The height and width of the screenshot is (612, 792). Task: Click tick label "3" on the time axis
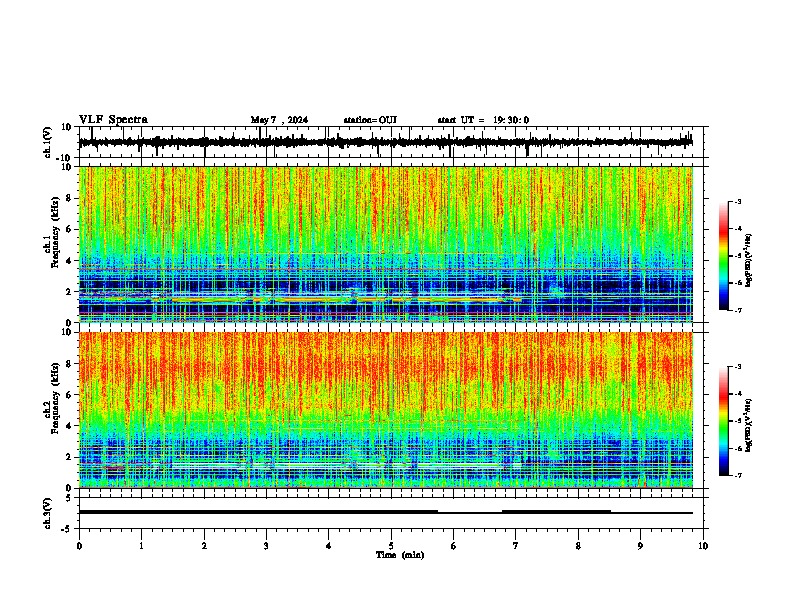pos(266,546)
